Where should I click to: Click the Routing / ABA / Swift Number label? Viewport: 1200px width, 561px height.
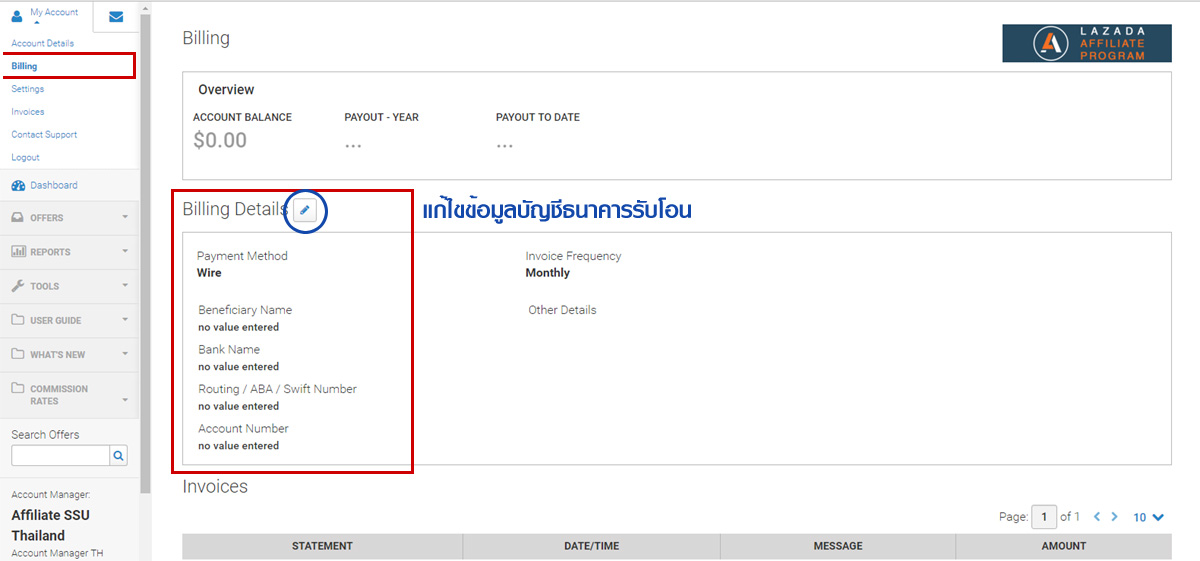click(277, 389)
